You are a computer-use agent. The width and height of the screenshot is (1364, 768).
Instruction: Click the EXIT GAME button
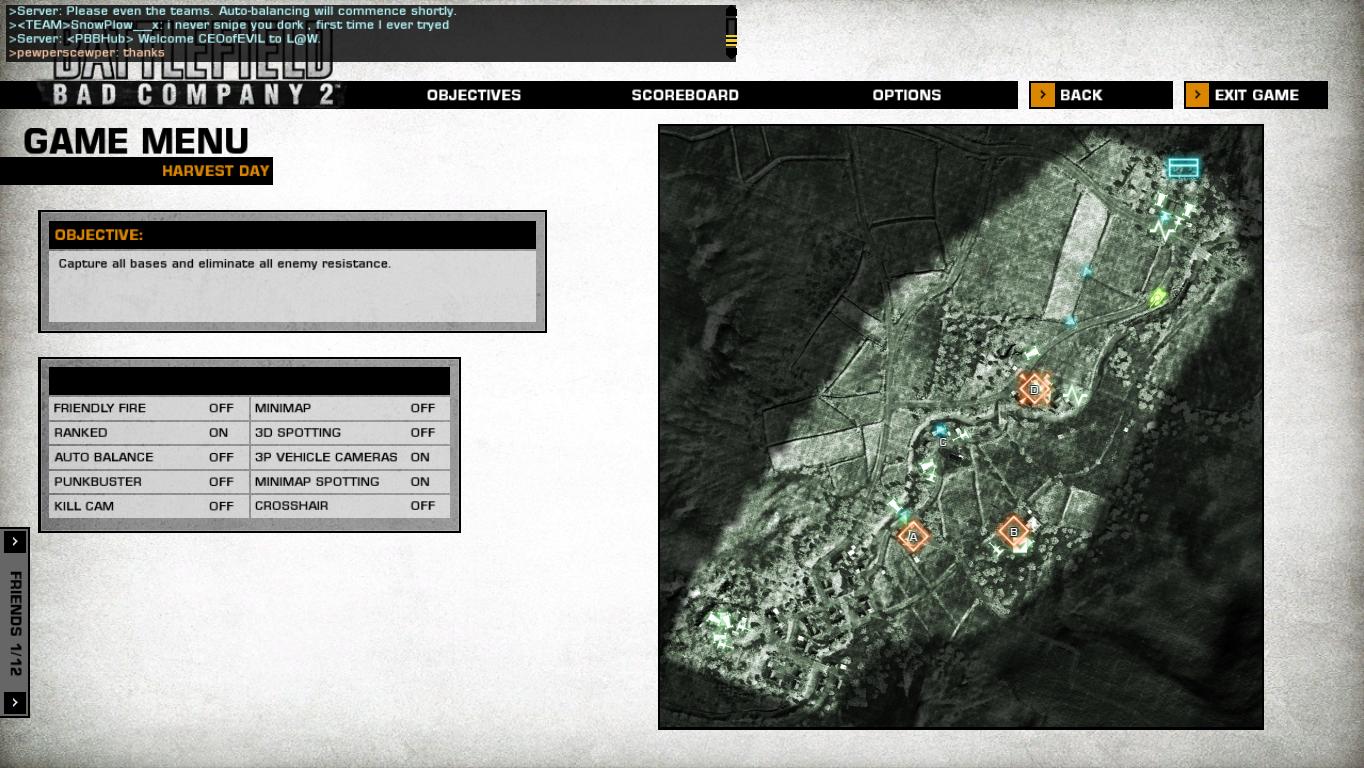(1256, 95)
